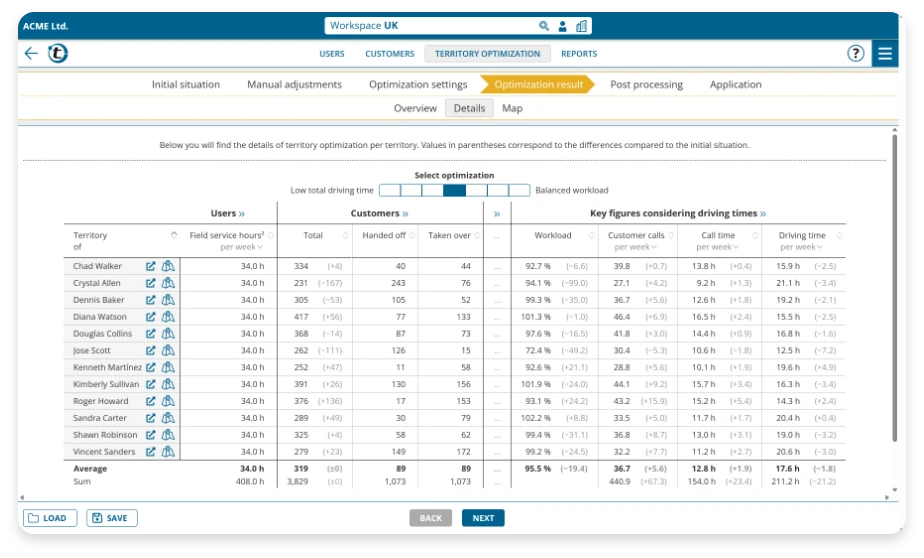Image resolution: width=924 pixels, height=558 pixels.
Task: Click the Save button
Action: (111, 518)
